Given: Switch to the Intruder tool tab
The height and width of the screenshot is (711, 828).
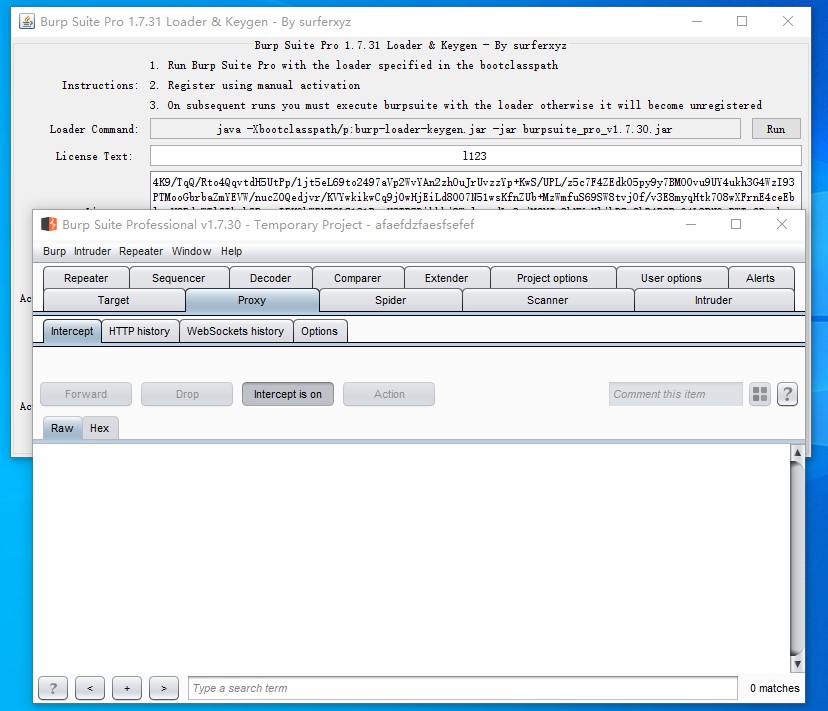Looking at the screenshot, I should (x=713, y=300).
